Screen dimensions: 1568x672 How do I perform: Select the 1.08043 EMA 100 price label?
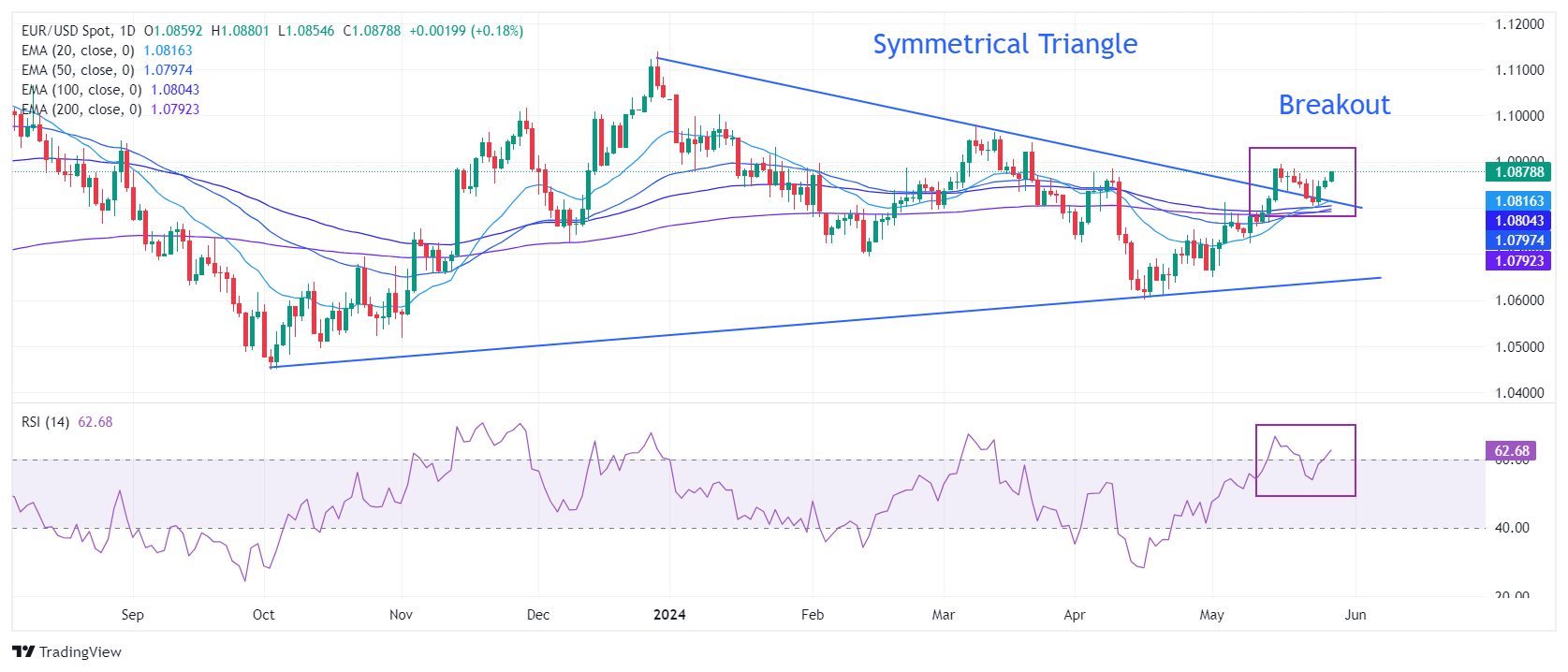pos(1517,221)
